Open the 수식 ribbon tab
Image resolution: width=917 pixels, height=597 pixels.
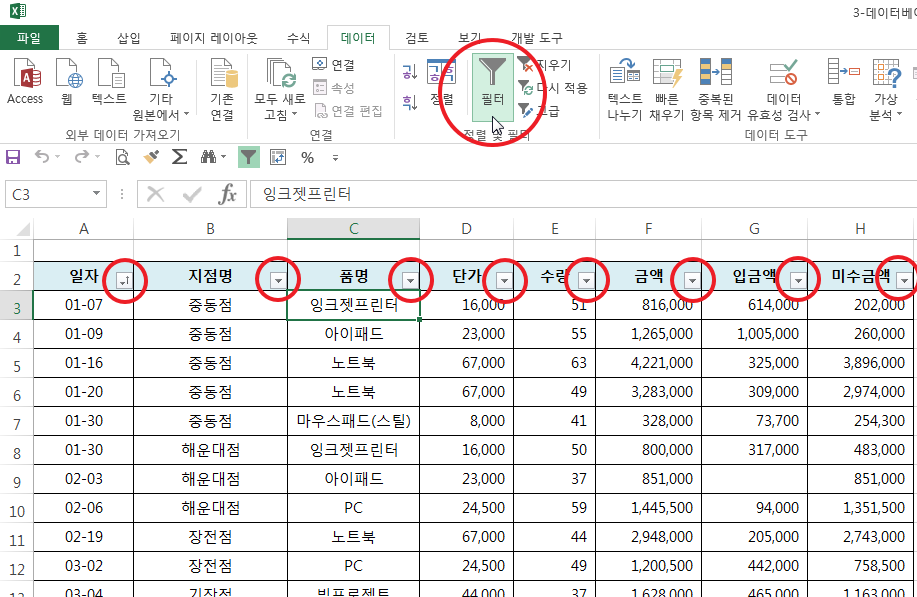tap(298, 38)
